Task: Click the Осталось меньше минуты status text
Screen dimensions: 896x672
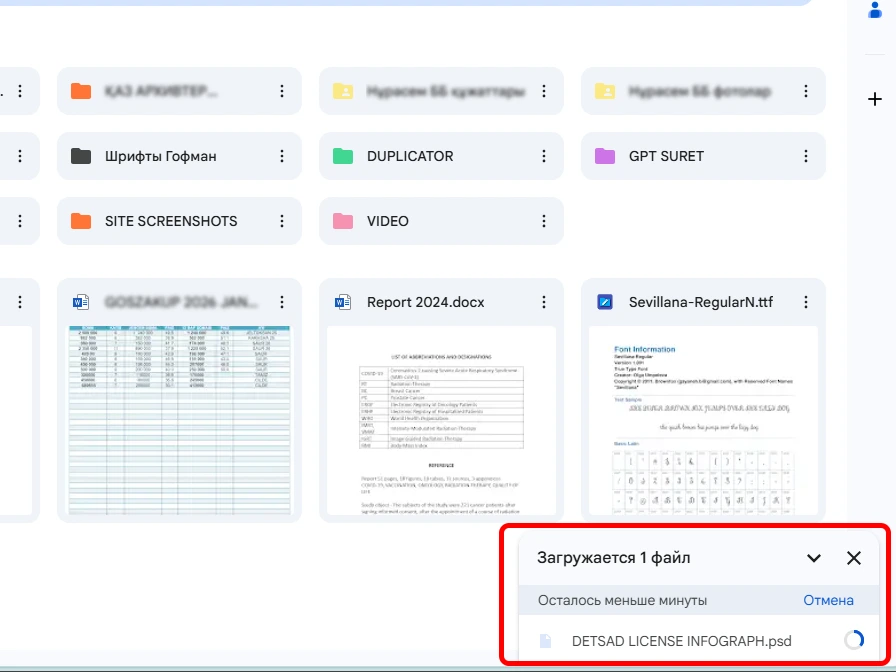Action: (x=622, y=600)
